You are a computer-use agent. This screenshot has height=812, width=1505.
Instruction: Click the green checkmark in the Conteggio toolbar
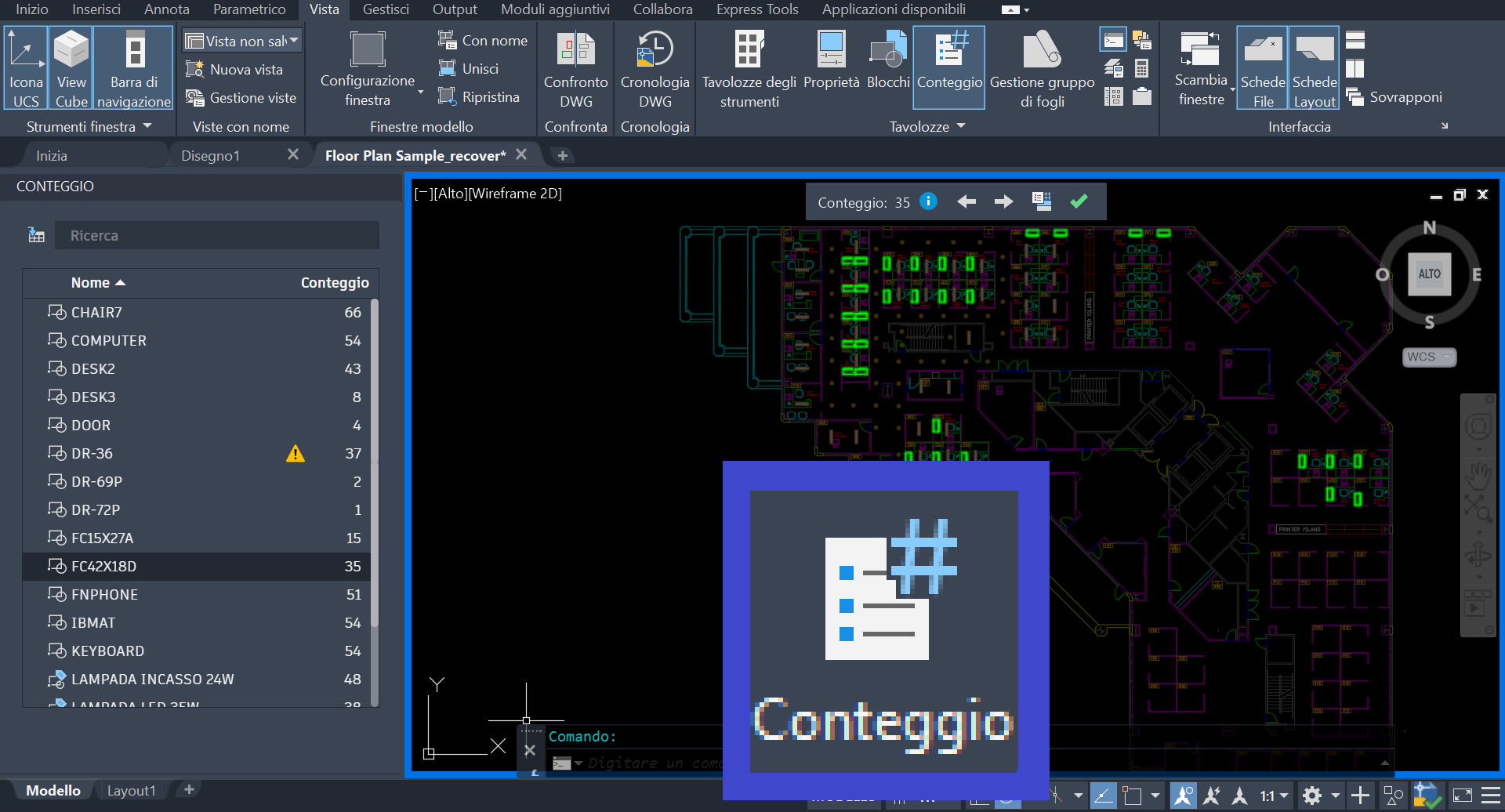click(1079, 201)
